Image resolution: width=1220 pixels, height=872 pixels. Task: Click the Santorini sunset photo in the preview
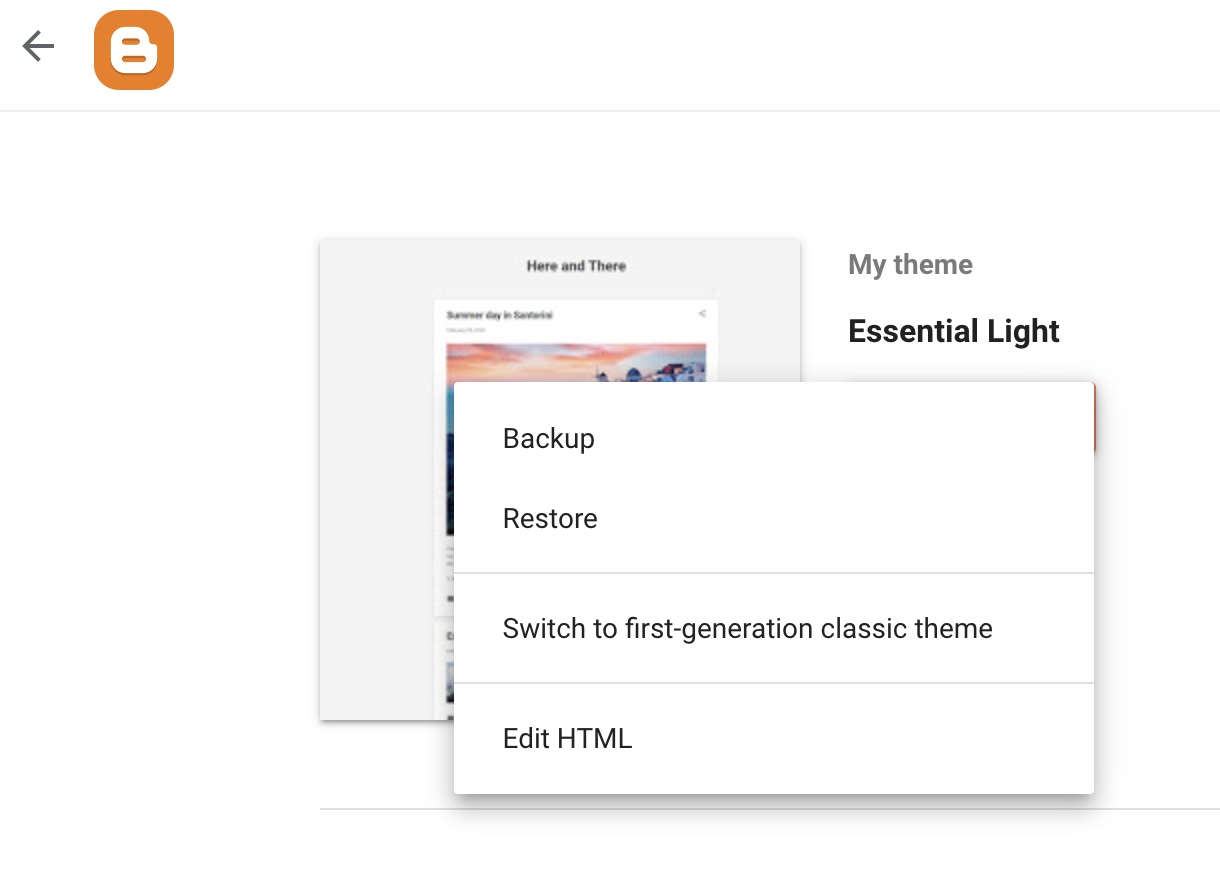(576, 362)
